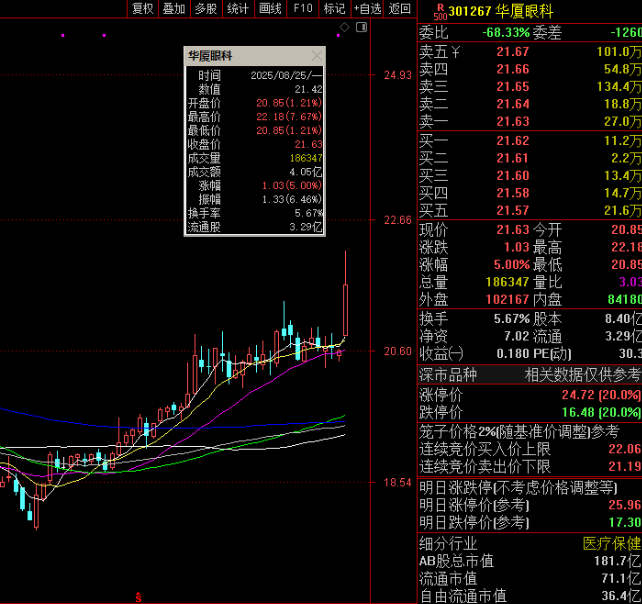Image resolution: width=642 pixels, height=604 pixels.
Task: Click the R 500 tag beside stock code
Action: coord(440,12)
